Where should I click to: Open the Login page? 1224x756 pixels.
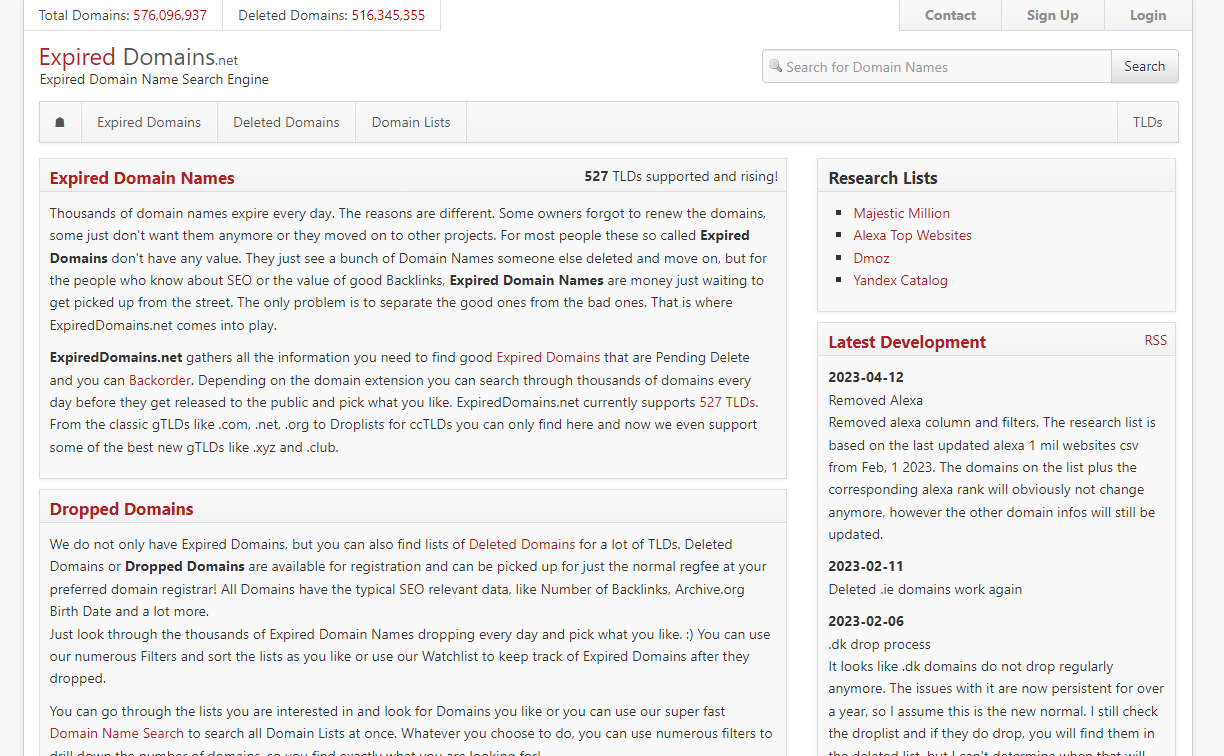[1148, 15]
